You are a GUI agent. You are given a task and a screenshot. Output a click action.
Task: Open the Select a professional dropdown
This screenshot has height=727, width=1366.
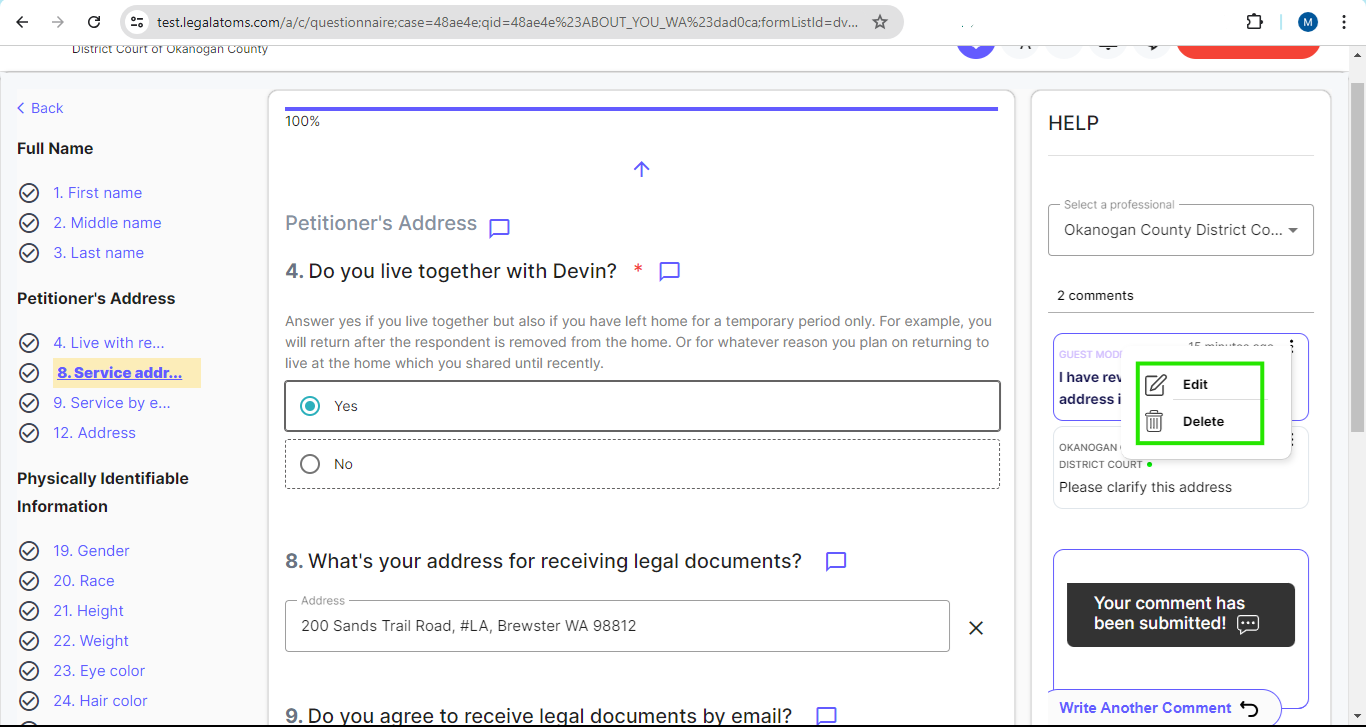(1181, 230)
